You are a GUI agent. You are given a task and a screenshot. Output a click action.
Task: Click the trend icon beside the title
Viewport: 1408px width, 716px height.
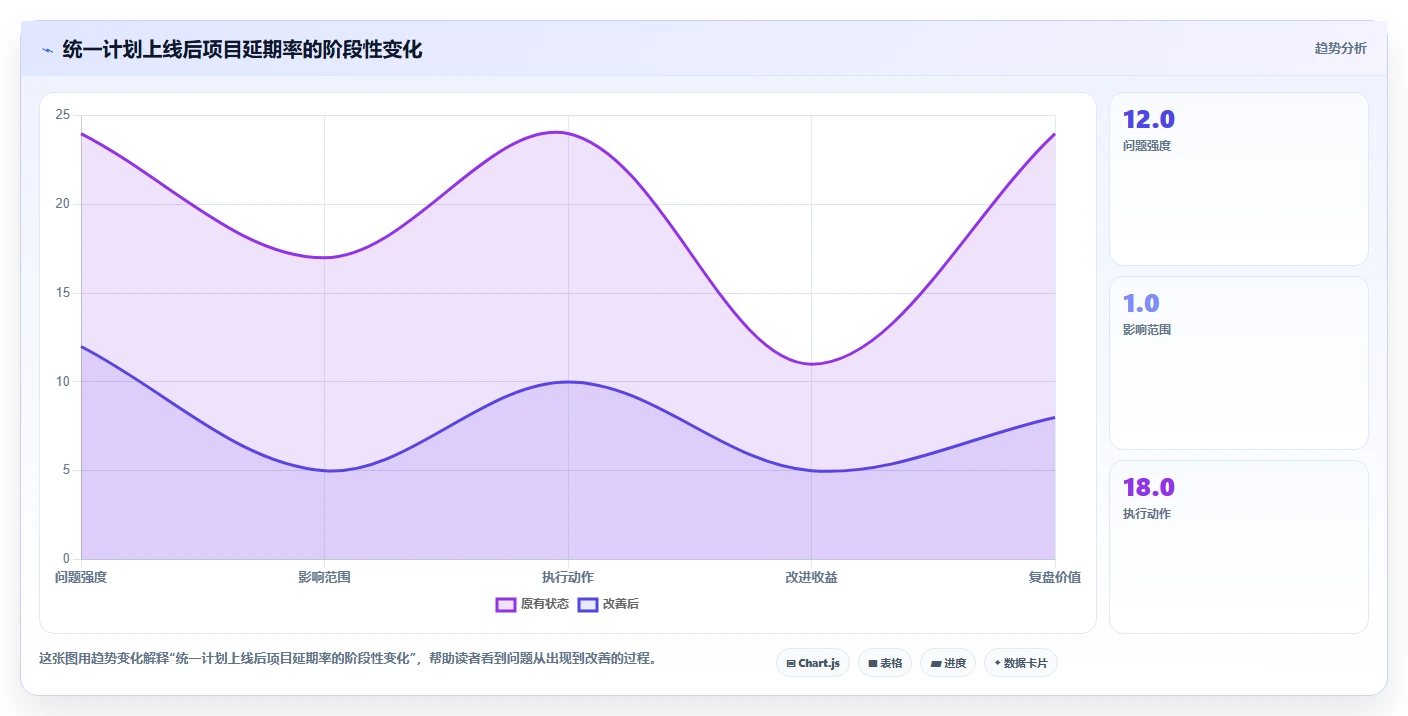47,50
